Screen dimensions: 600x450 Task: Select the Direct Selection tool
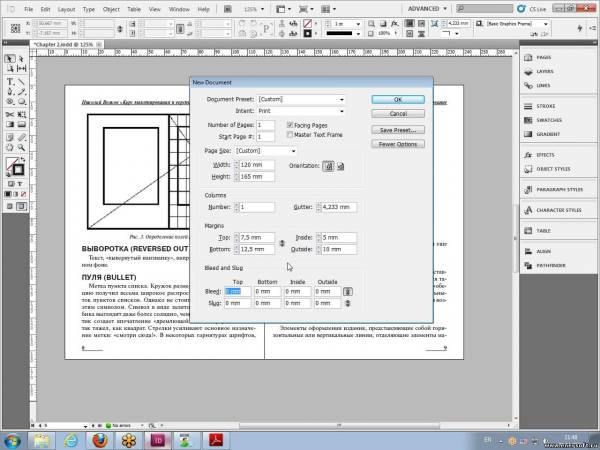click(21, 58)
